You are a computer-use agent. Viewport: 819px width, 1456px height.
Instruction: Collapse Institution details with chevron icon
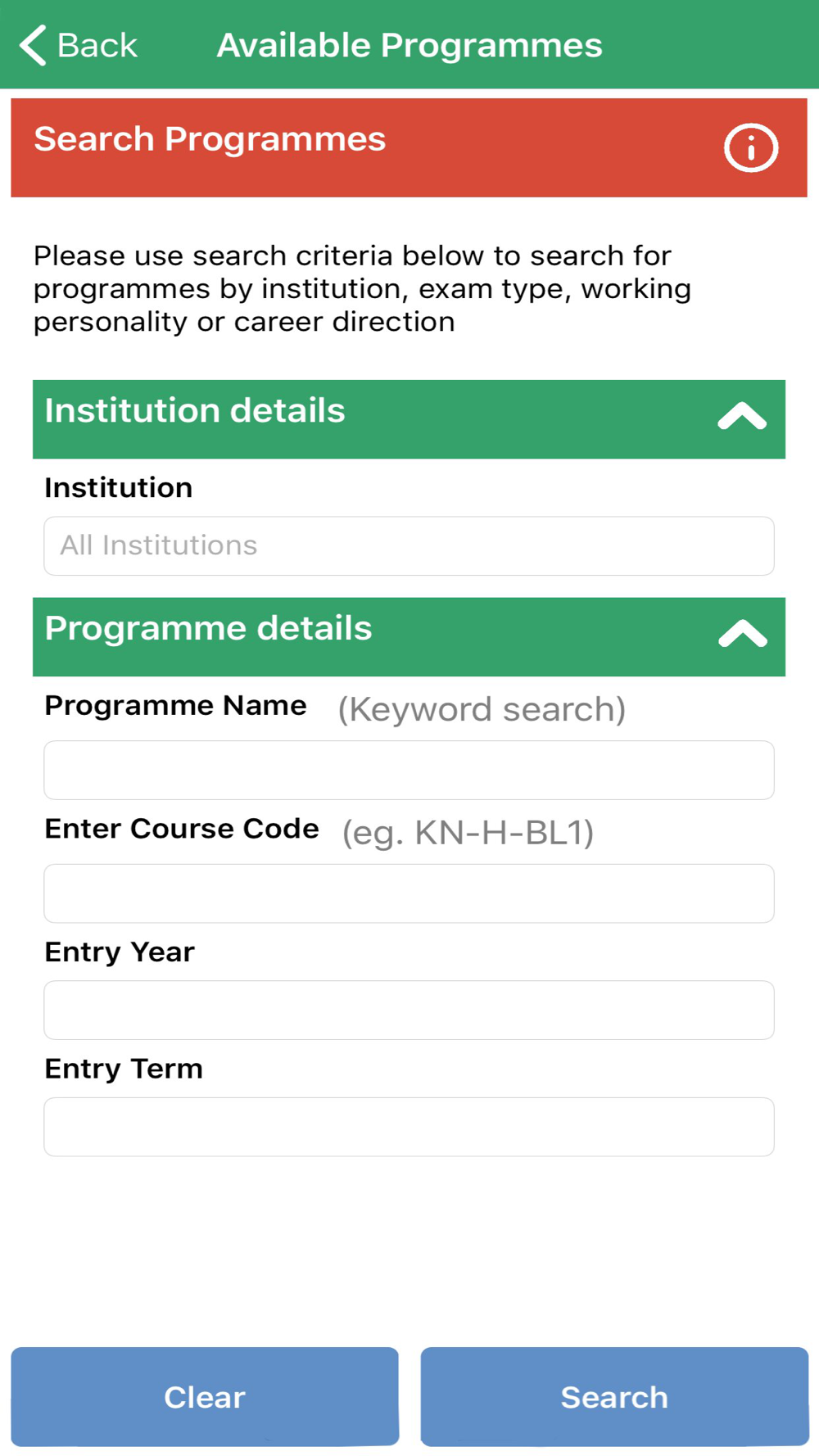742,416
